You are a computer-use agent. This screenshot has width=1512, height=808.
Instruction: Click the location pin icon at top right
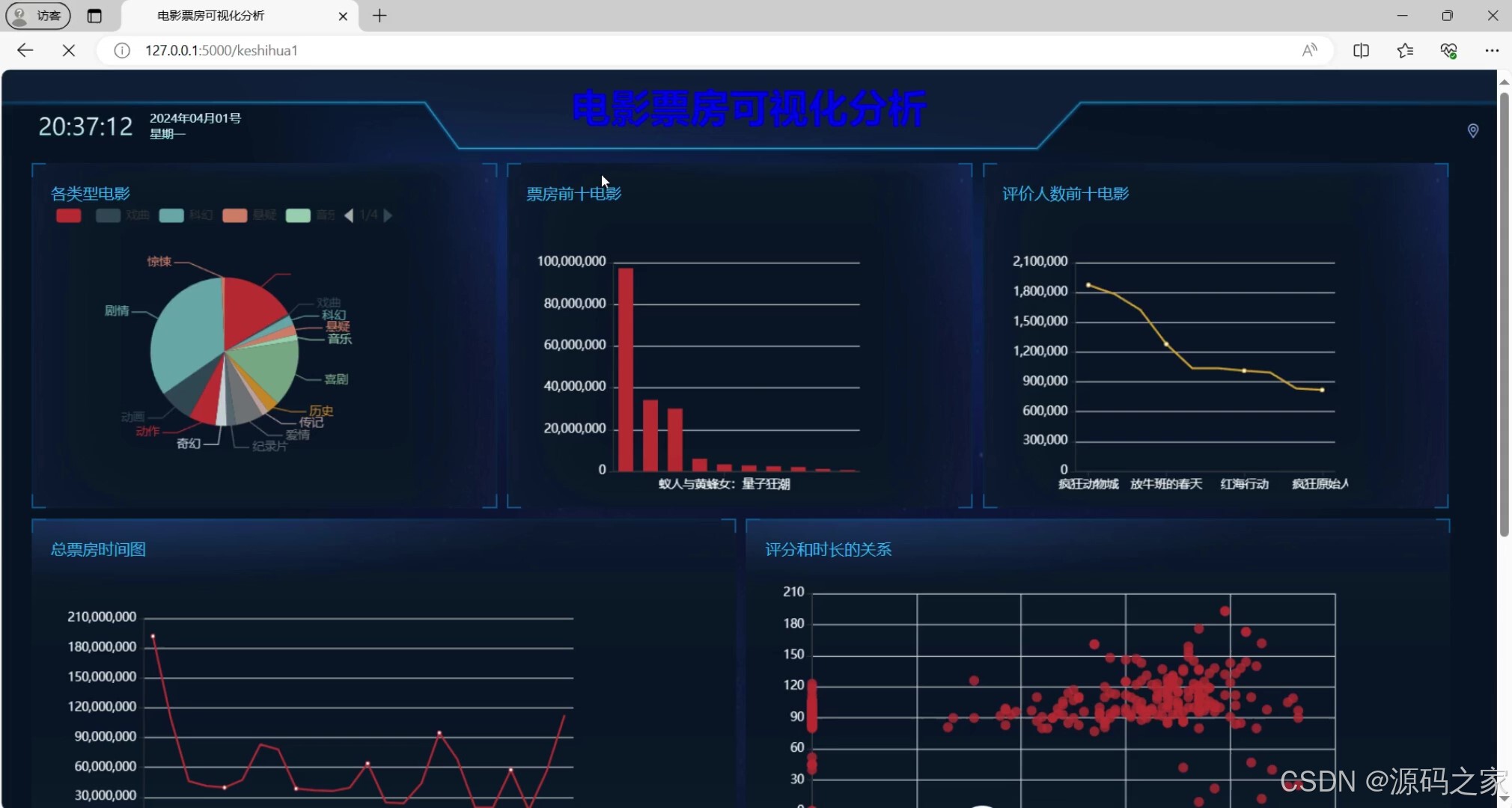coord(1472,131)
